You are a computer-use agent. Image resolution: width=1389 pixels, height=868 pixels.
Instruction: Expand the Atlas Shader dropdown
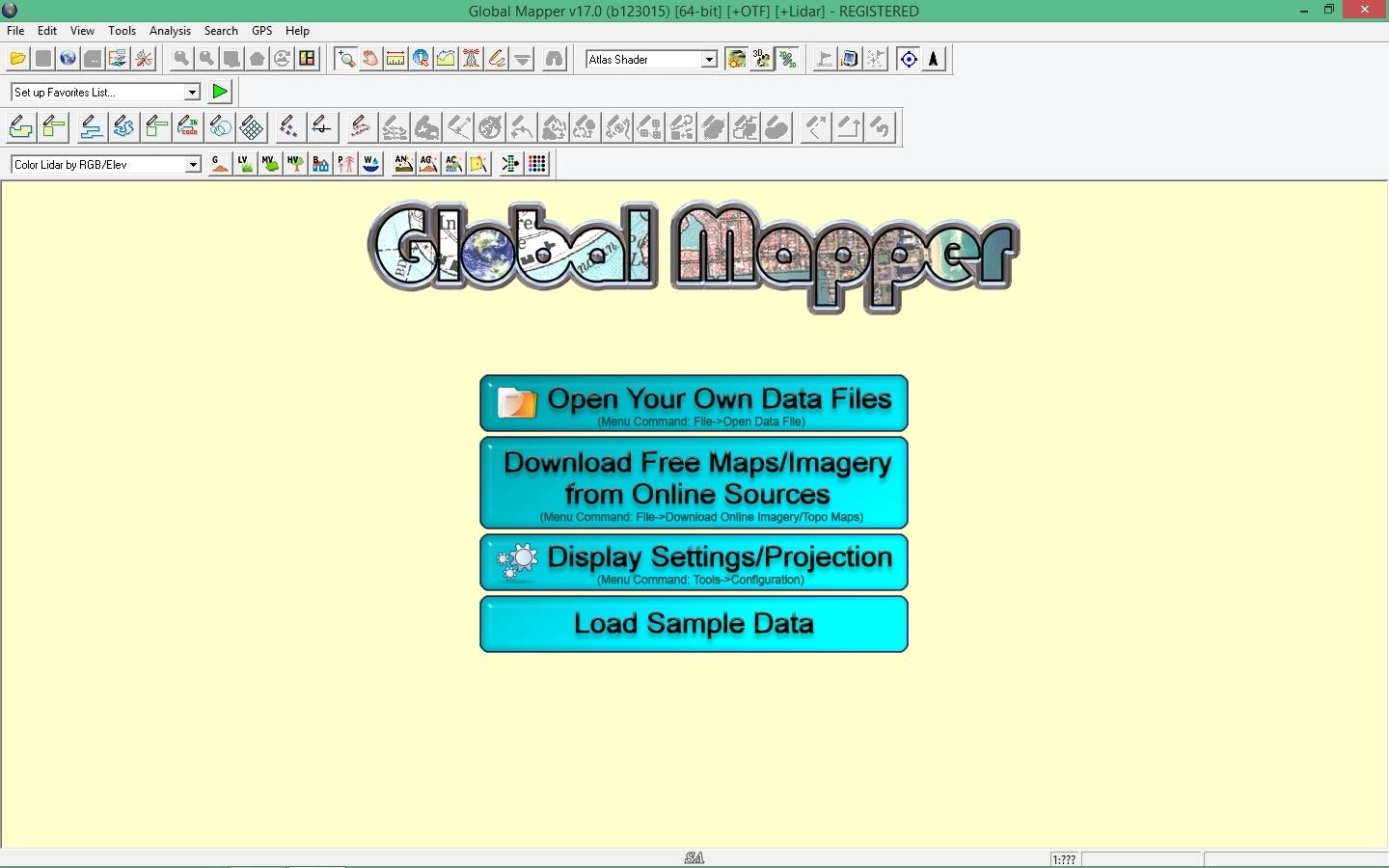pyautogui.click(x=709, y=59)
